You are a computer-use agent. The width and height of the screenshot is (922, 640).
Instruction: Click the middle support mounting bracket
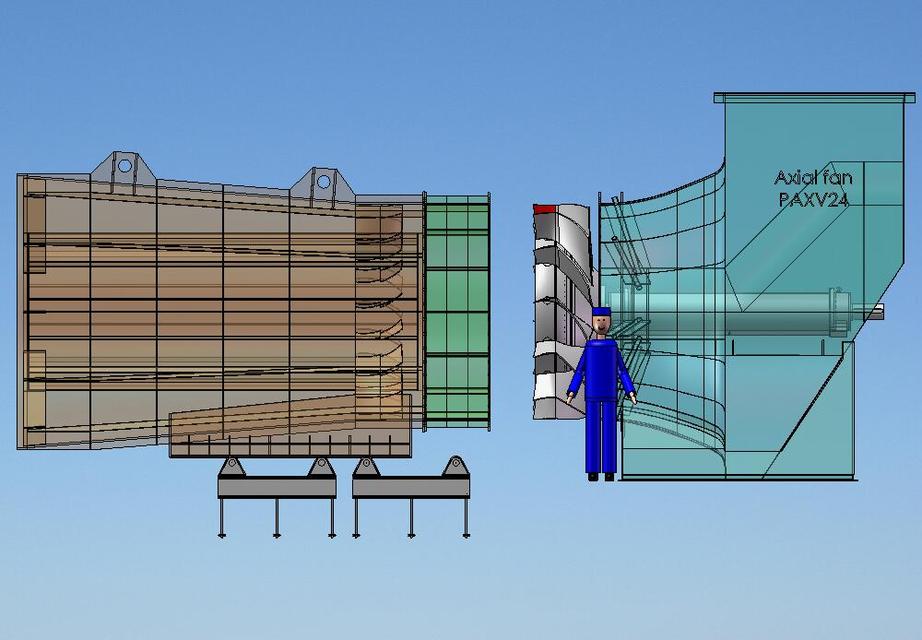coord(320,466)
